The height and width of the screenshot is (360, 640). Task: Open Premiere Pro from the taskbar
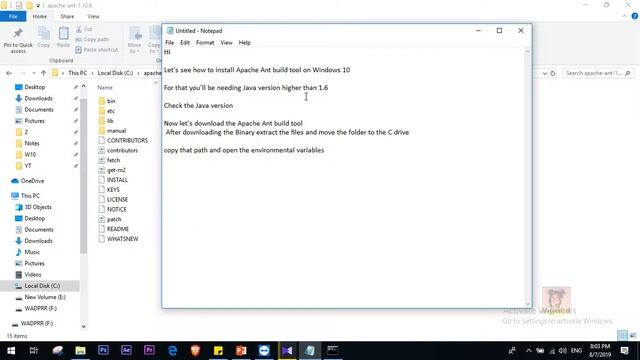click(x=149, y=350)
